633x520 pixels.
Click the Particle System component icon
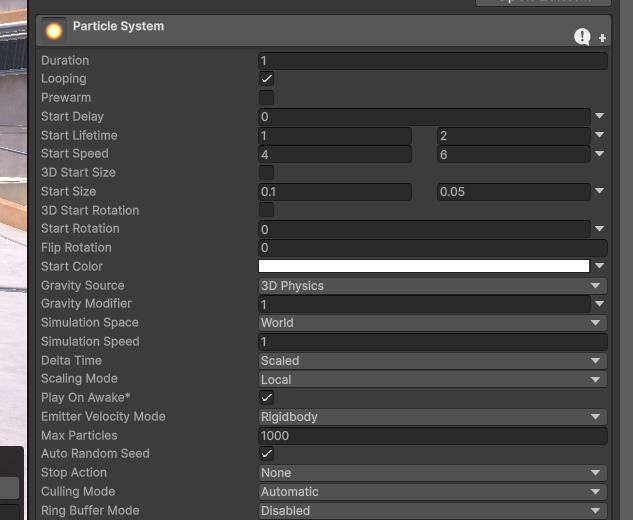(54, 30)
